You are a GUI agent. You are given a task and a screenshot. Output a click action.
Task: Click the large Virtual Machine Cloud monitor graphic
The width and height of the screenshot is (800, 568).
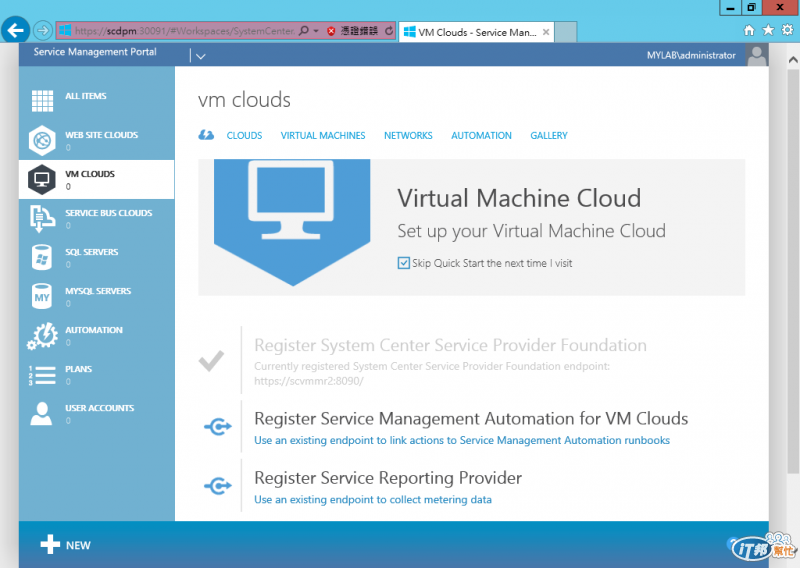(292, 221)
